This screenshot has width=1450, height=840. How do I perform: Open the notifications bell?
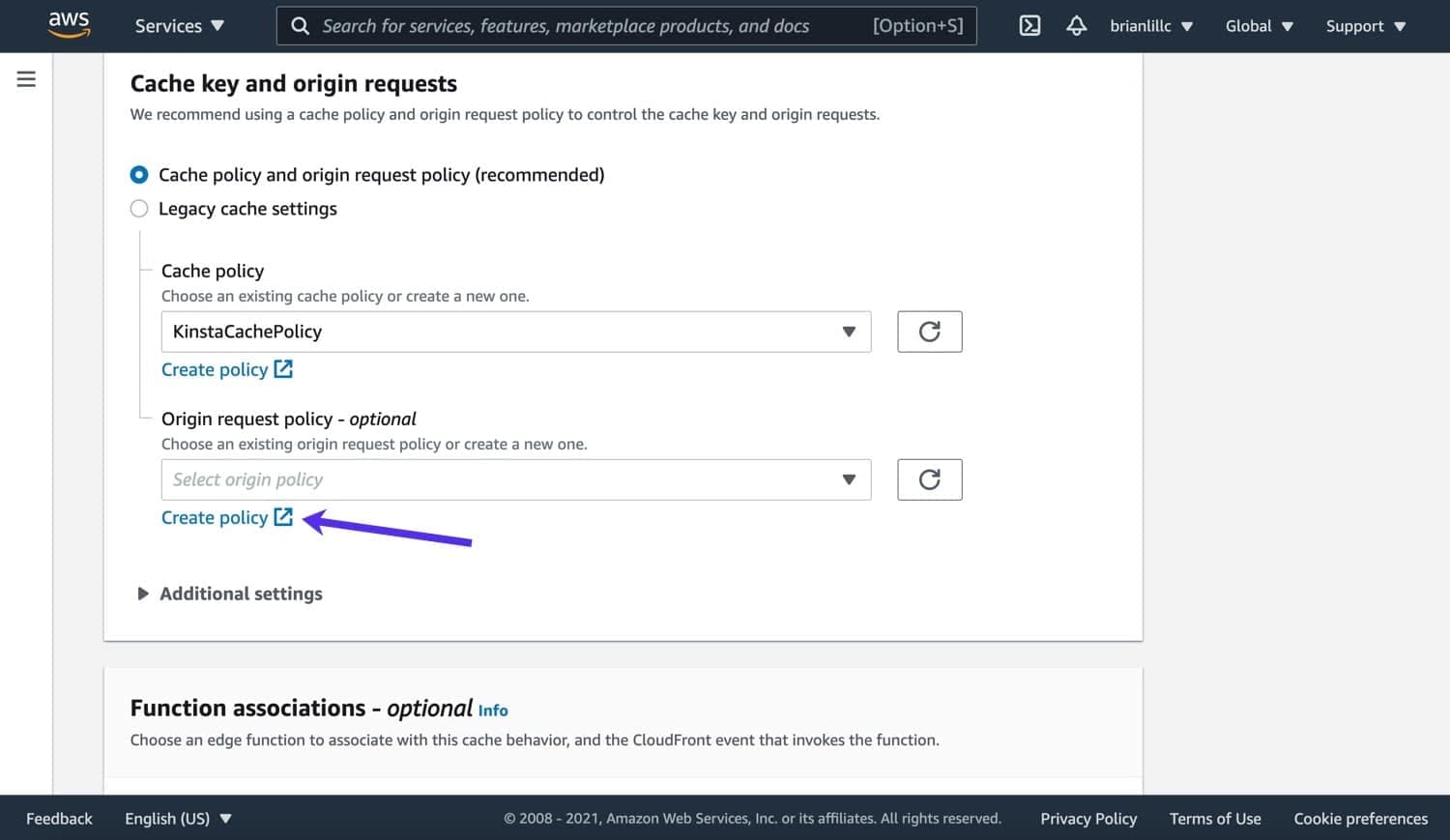tap(1076, 26)
